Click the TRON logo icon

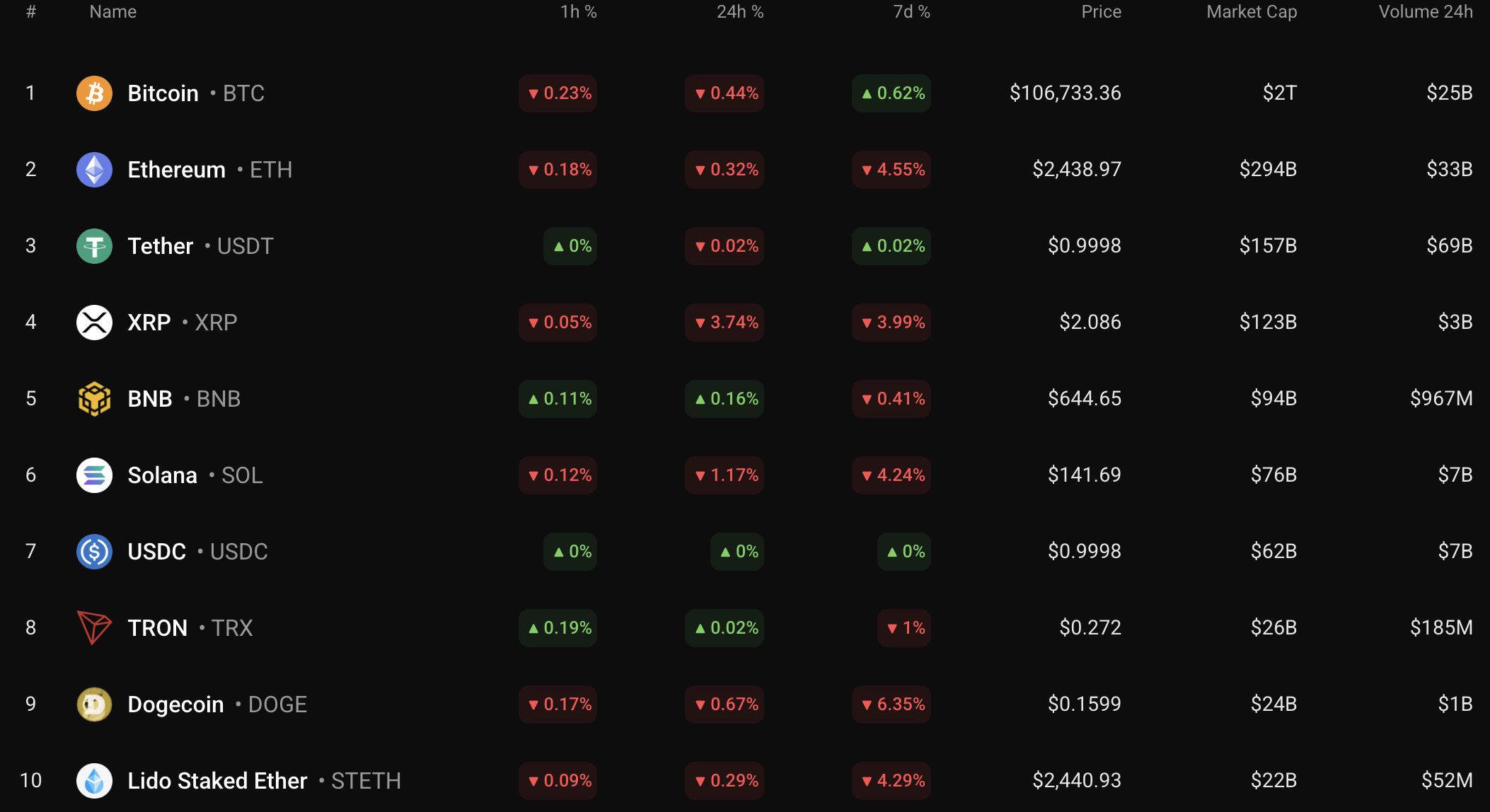(x=94, y=628)
